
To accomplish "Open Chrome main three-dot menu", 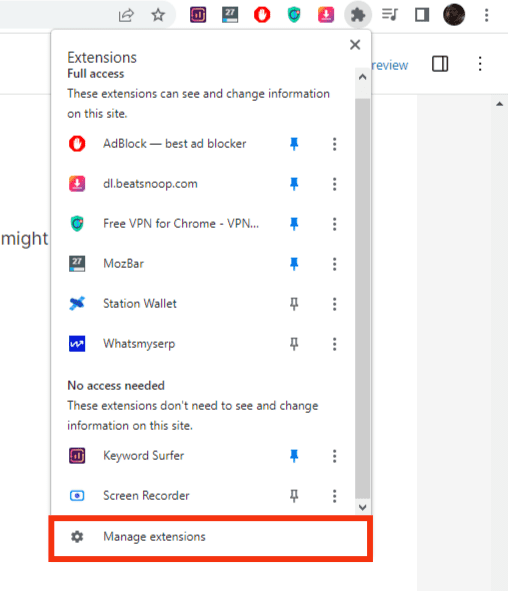I will [487, 15].
